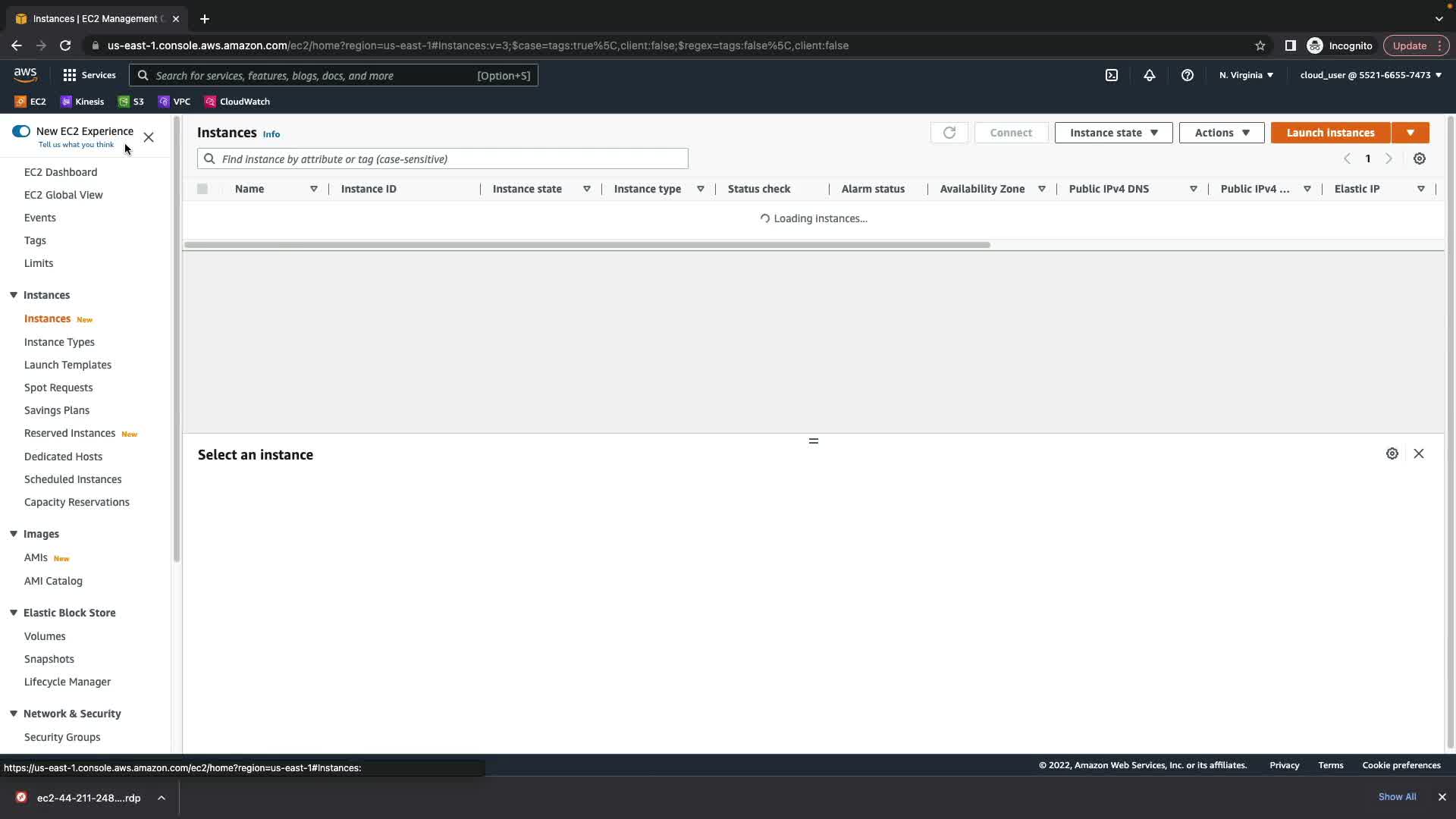Open the Instance state dropdown

1112,133
